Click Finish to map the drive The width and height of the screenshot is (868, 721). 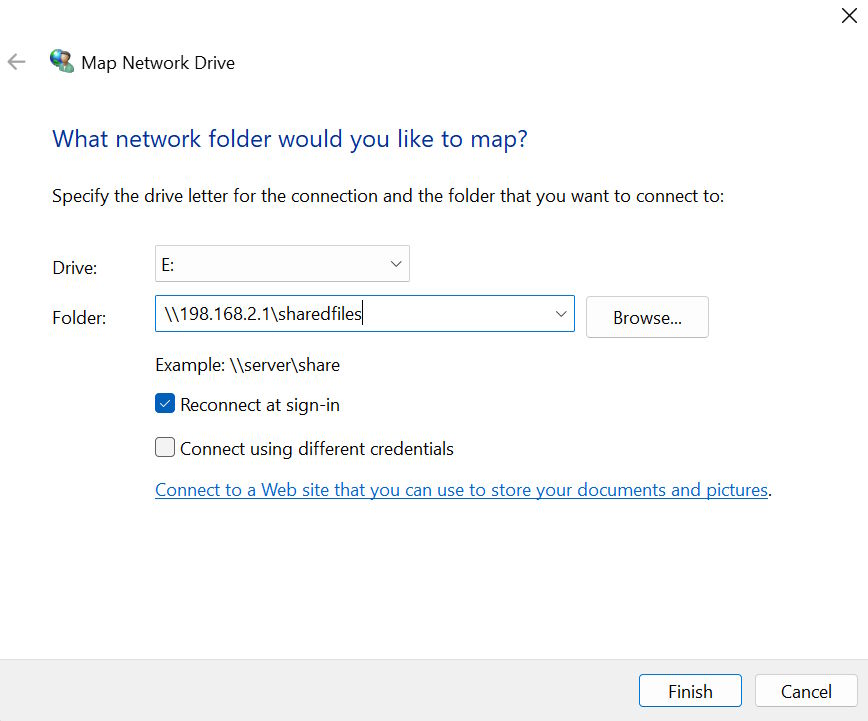[690, 691]
